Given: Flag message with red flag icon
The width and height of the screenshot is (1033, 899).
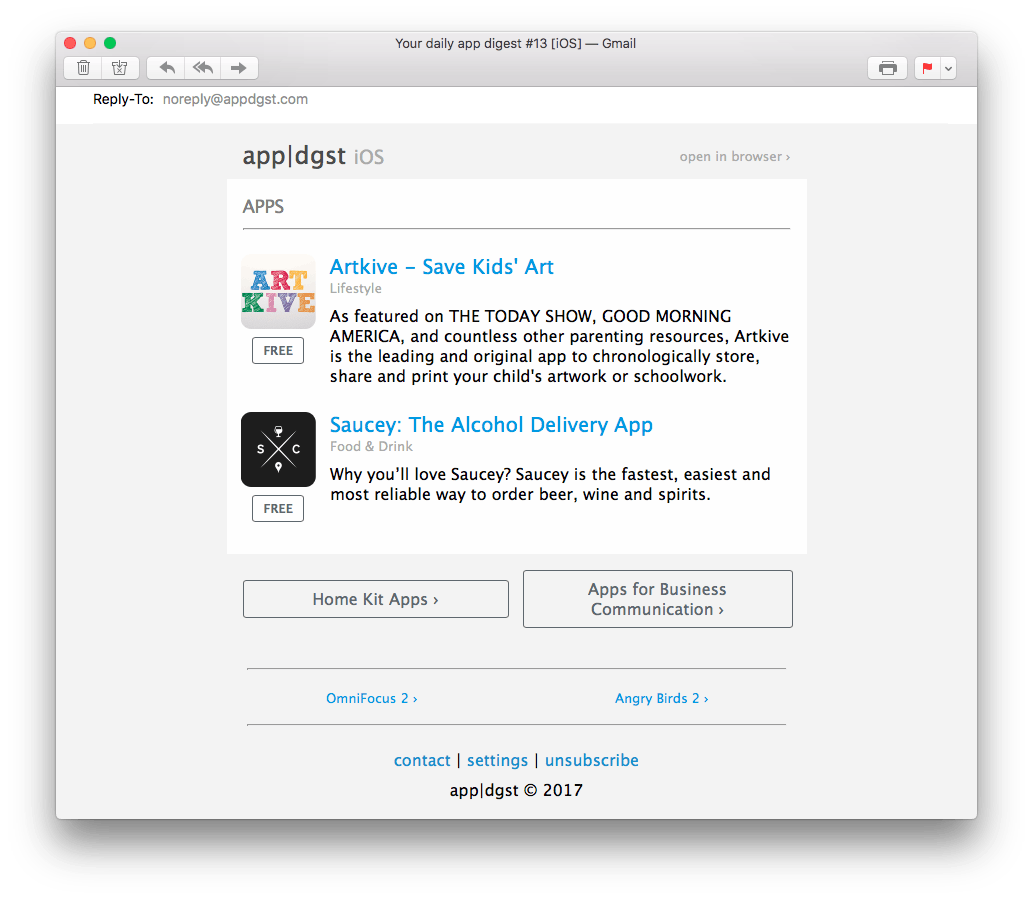Looking at the screenshot, I should tap(928, 68).
